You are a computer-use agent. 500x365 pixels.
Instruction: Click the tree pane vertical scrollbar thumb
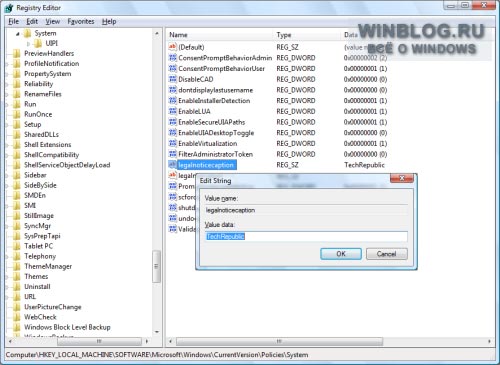point(156,266)
